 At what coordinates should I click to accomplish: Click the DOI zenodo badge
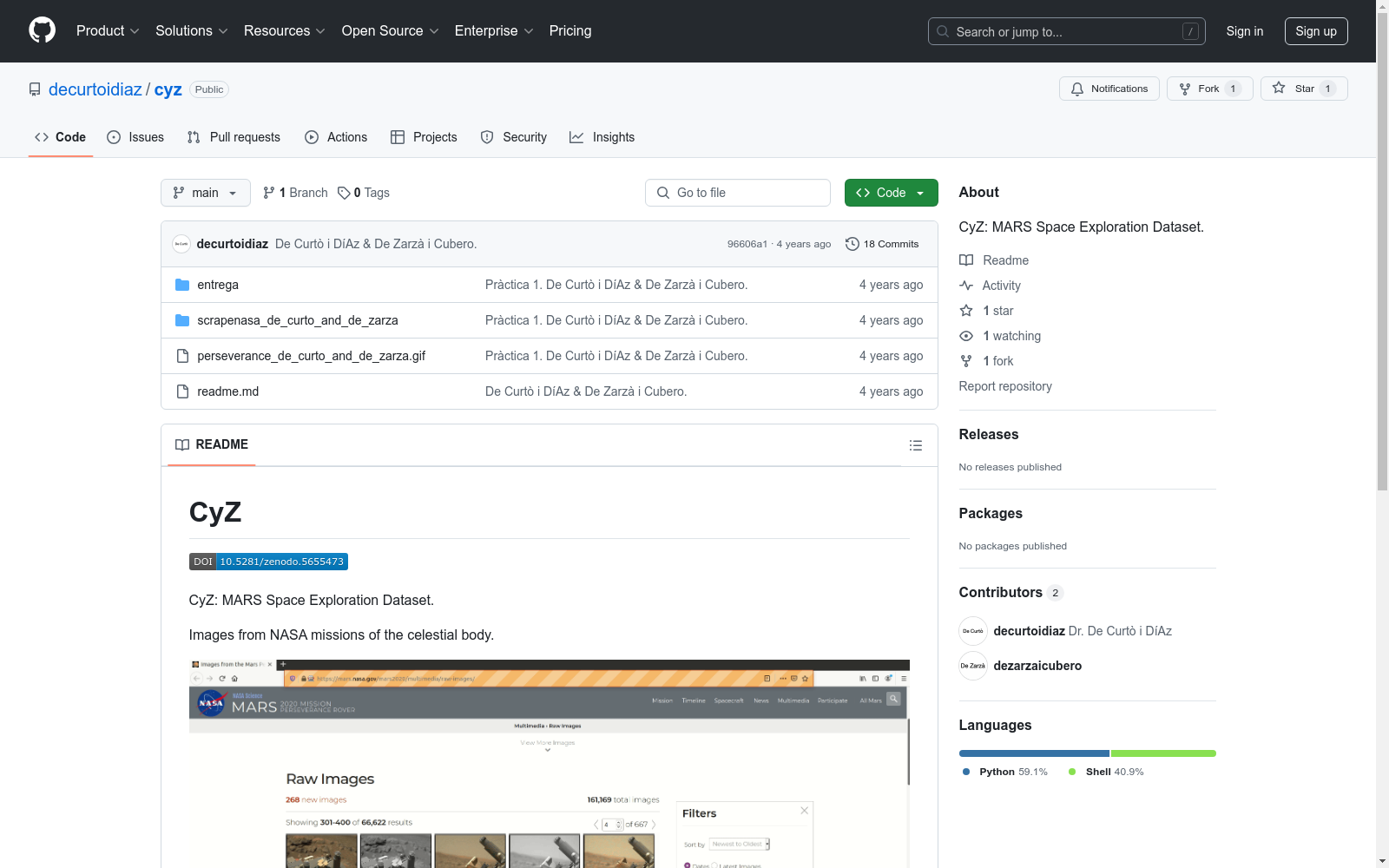pos(268,562)
